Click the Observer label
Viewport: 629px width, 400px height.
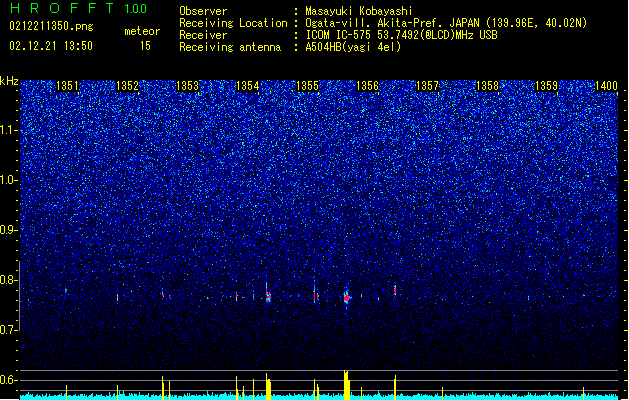click(203, 11)
